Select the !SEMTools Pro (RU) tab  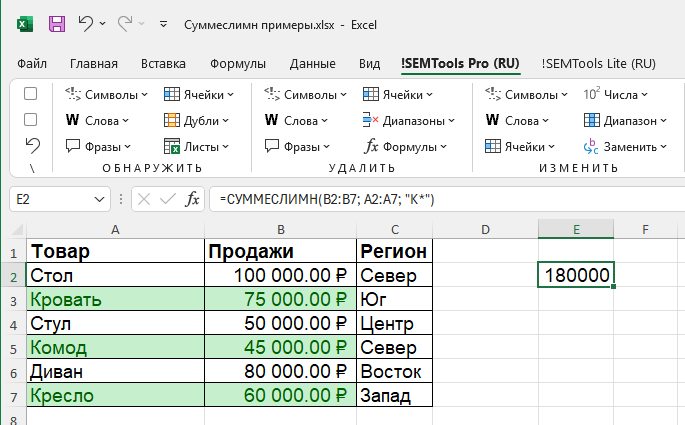460,64
